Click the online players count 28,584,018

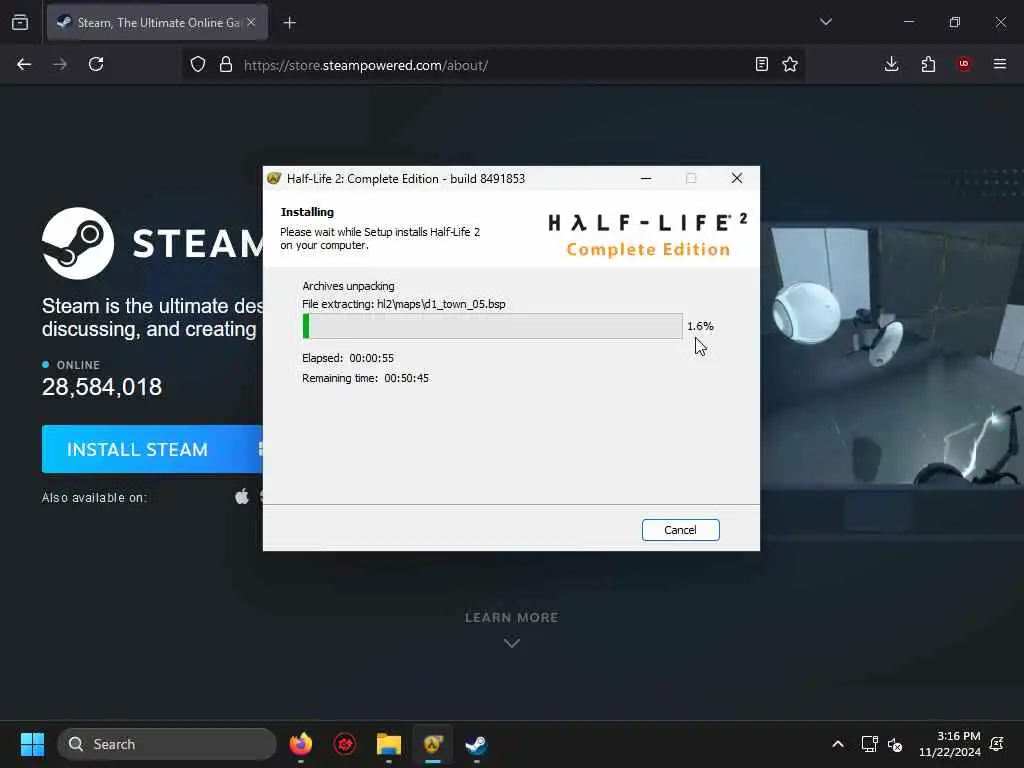click(102, 387)
